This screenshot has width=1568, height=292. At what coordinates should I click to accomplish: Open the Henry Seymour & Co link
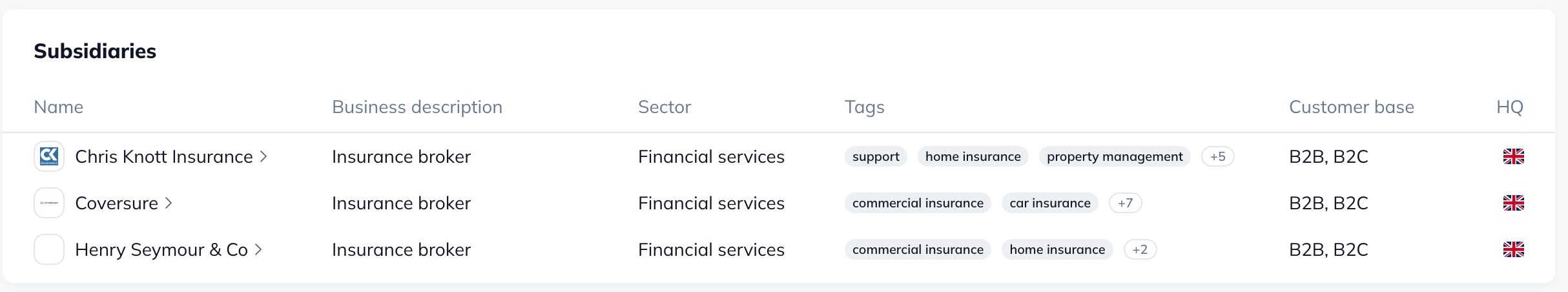coord(161,249)
